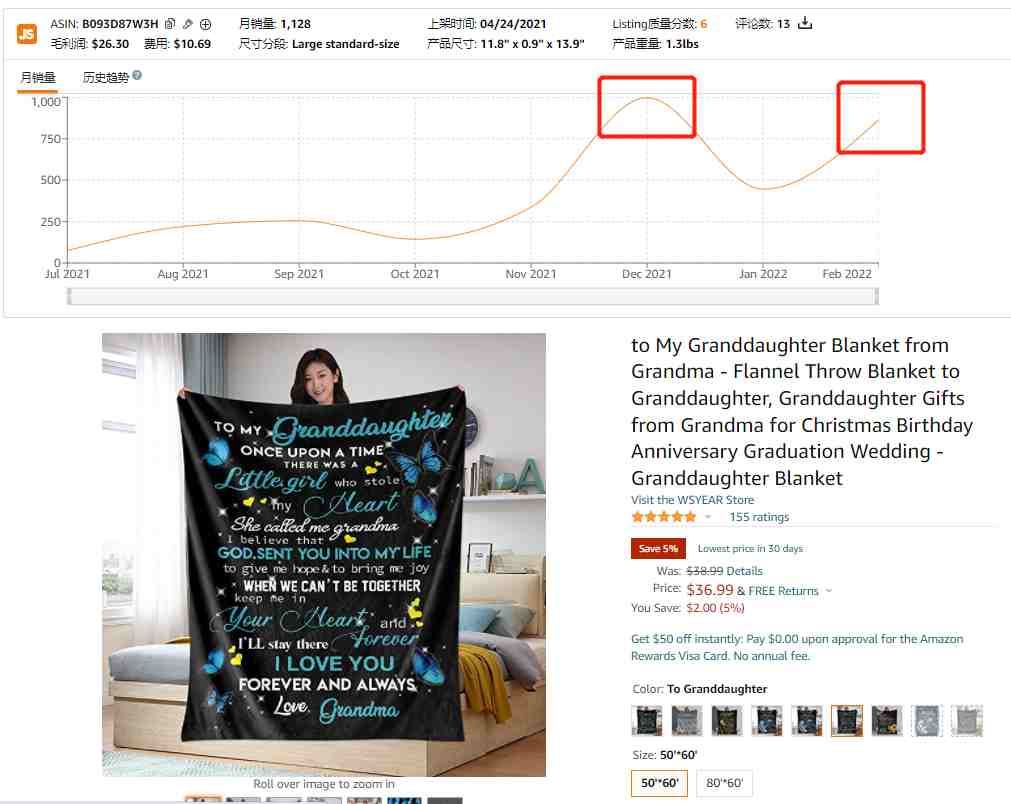Click the main blanket product image
Viewport: 1011px width, 804px height.
click(x=324, y=554)
